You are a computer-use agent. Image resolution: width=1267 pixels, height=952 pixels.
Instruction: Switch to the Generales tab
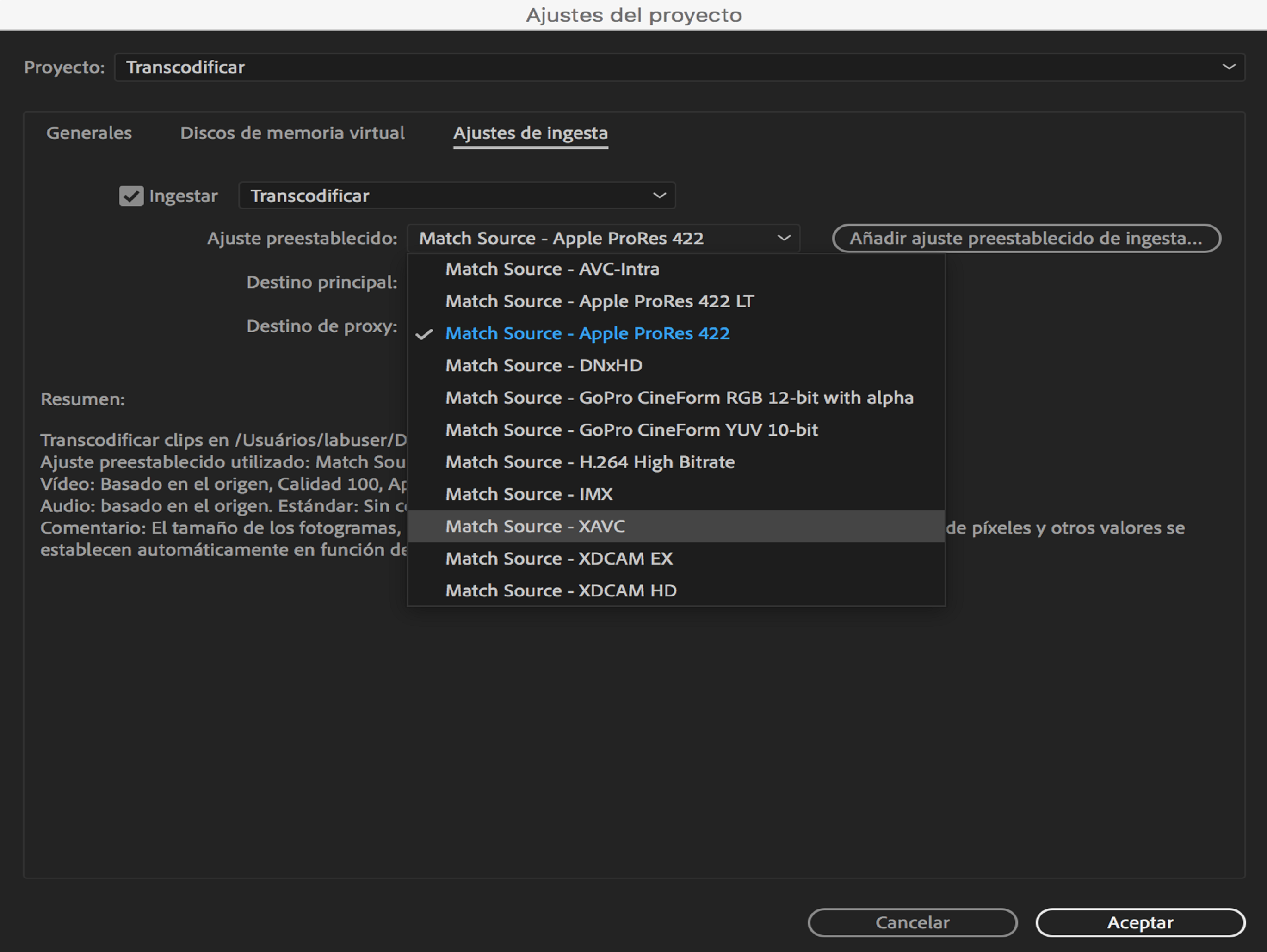[89, 133]
